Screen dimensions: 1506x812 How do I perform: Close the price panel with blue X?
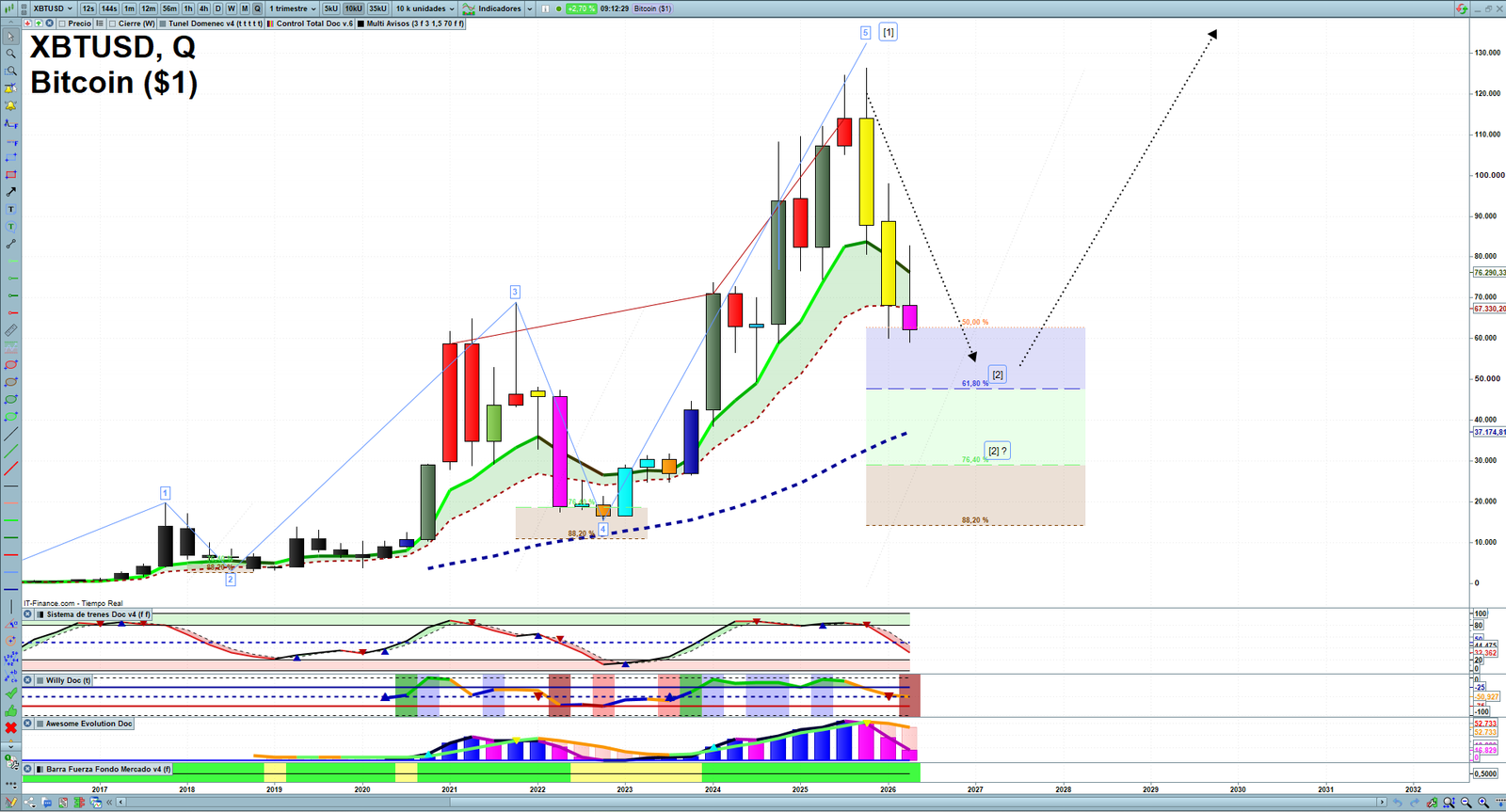pos(49,24)
